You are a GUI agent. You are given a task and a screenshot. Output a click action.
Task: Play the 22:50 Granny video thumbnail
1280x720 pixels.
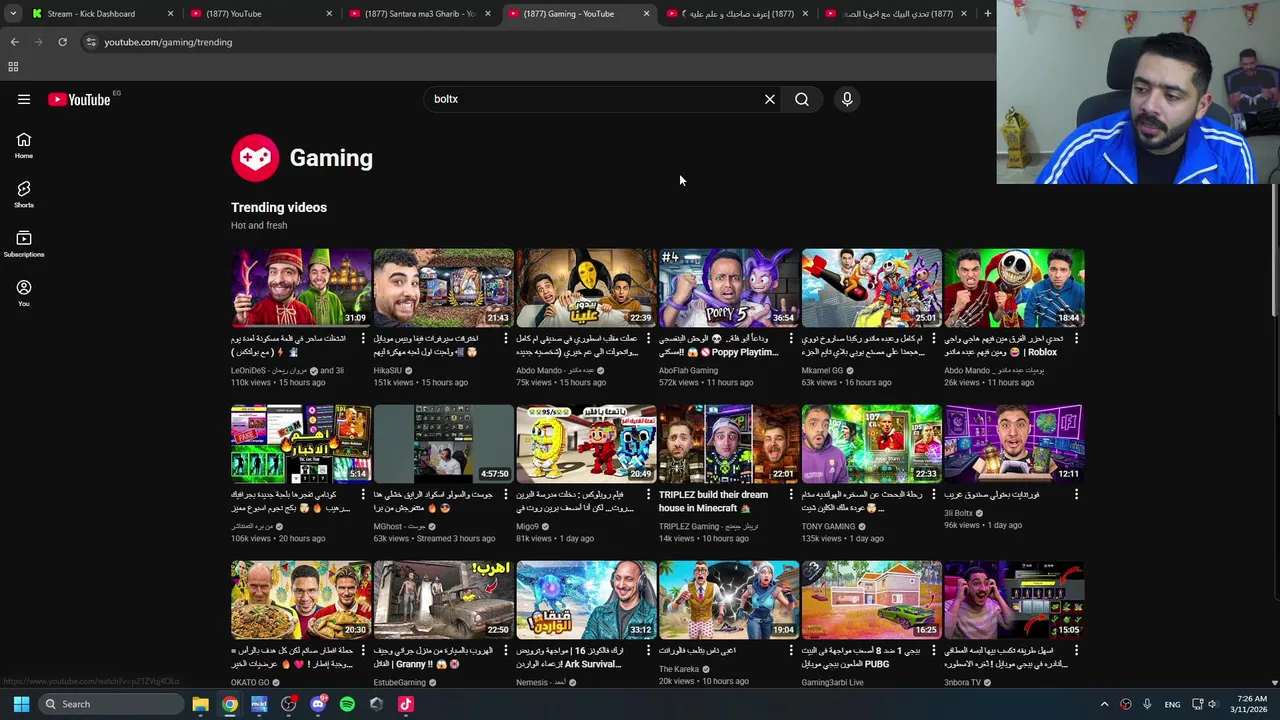pos(443,600)
